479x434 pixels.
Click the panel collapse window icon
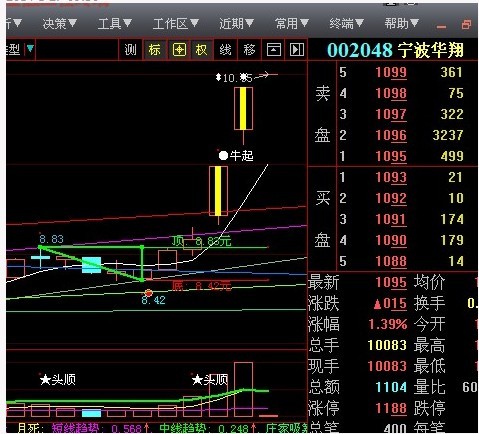click(274, 50)
